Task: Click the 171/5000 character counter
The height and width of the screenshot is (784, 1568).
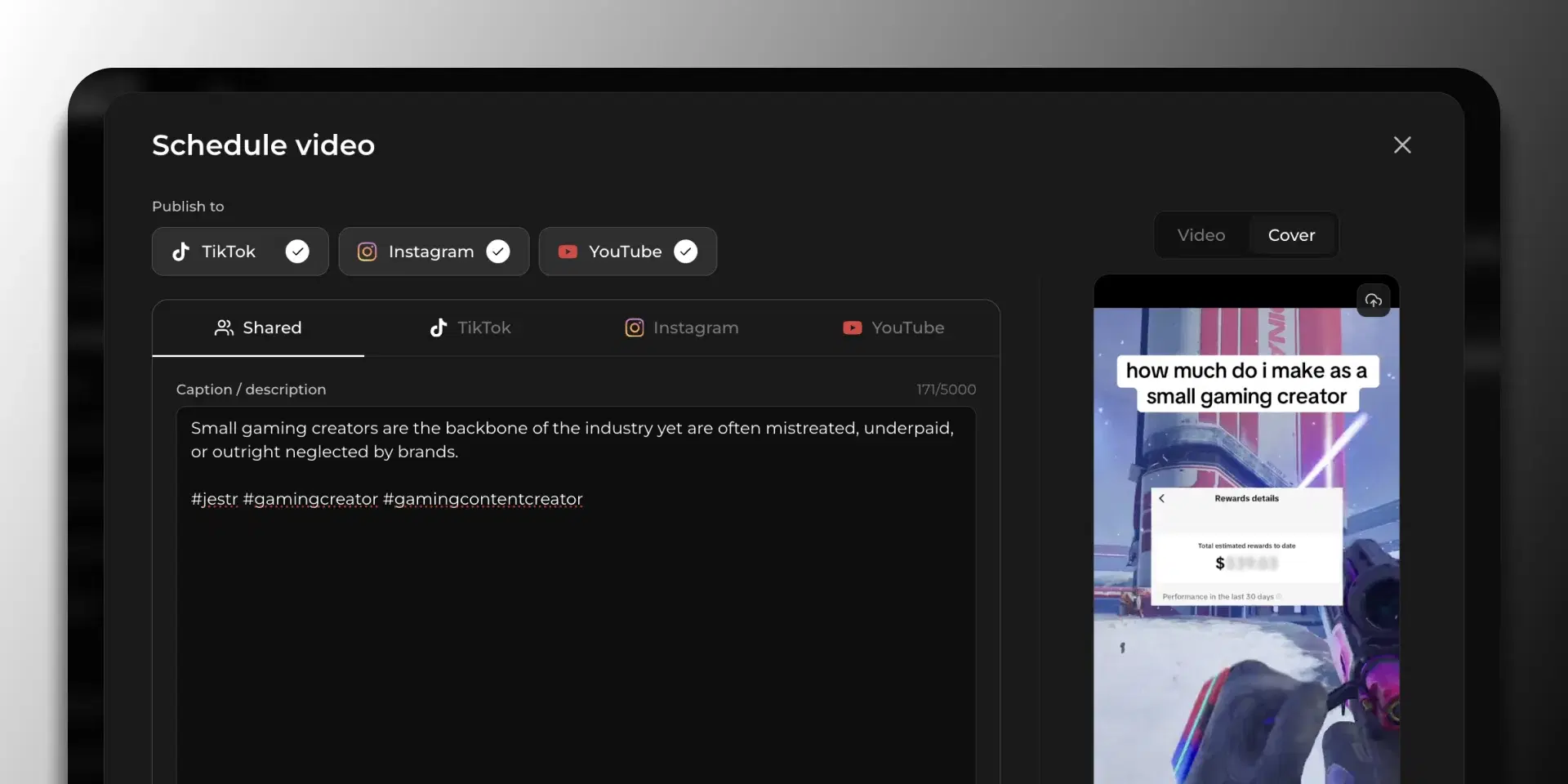Action: [x=946, y=390]
